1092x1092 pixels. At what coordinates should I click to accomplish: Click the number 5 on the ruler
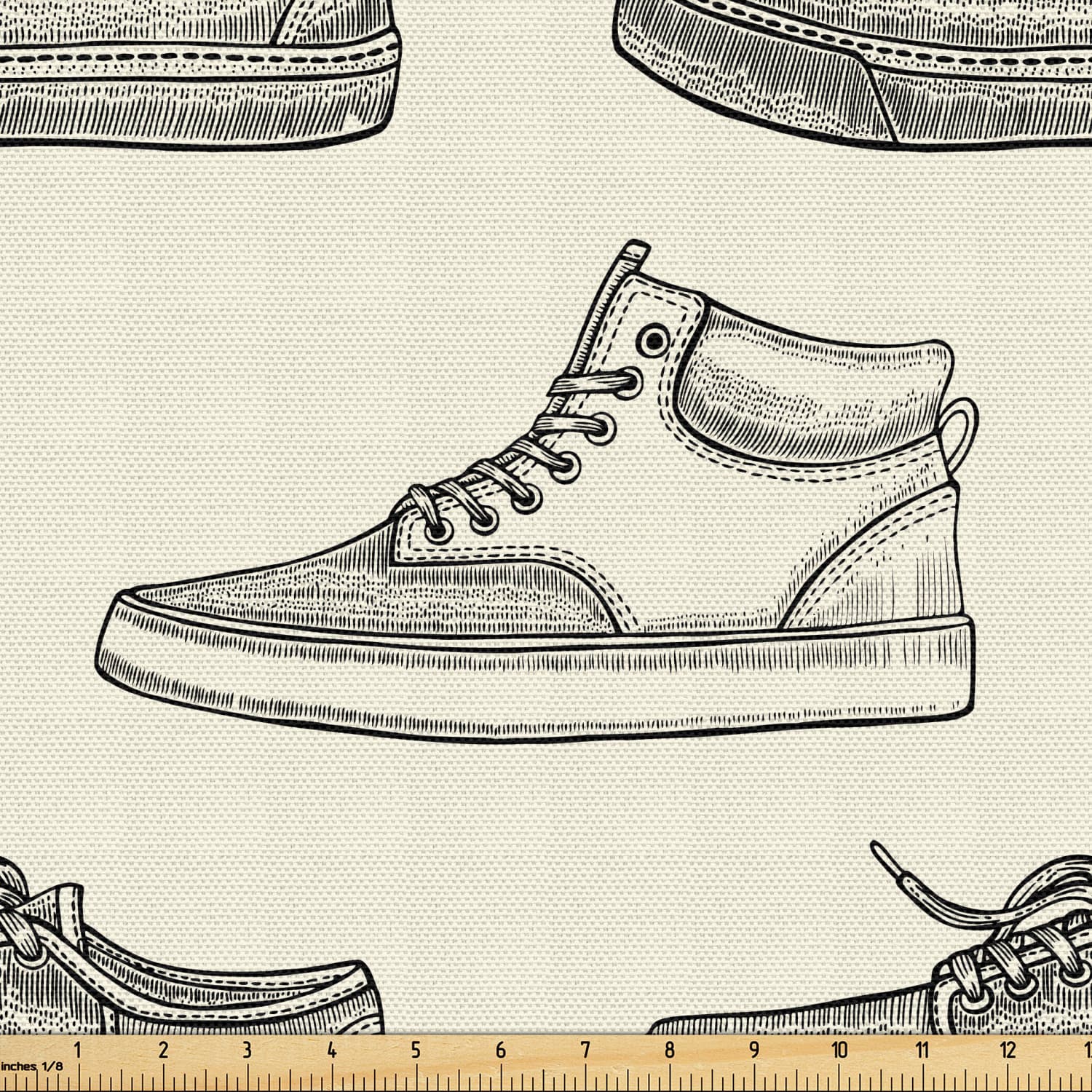(x=416, y=1050)
